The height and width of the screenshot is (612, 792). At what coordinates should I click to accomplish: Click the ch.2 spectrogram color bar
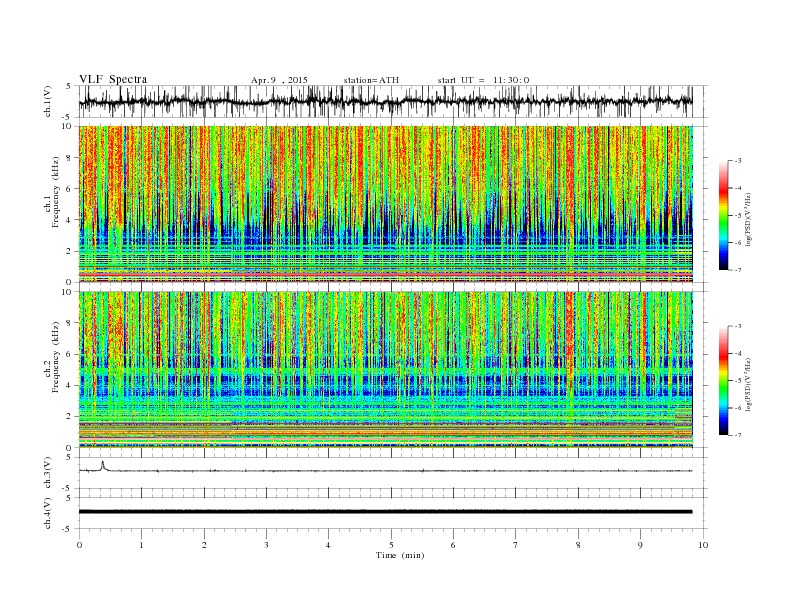click(724, 381)
